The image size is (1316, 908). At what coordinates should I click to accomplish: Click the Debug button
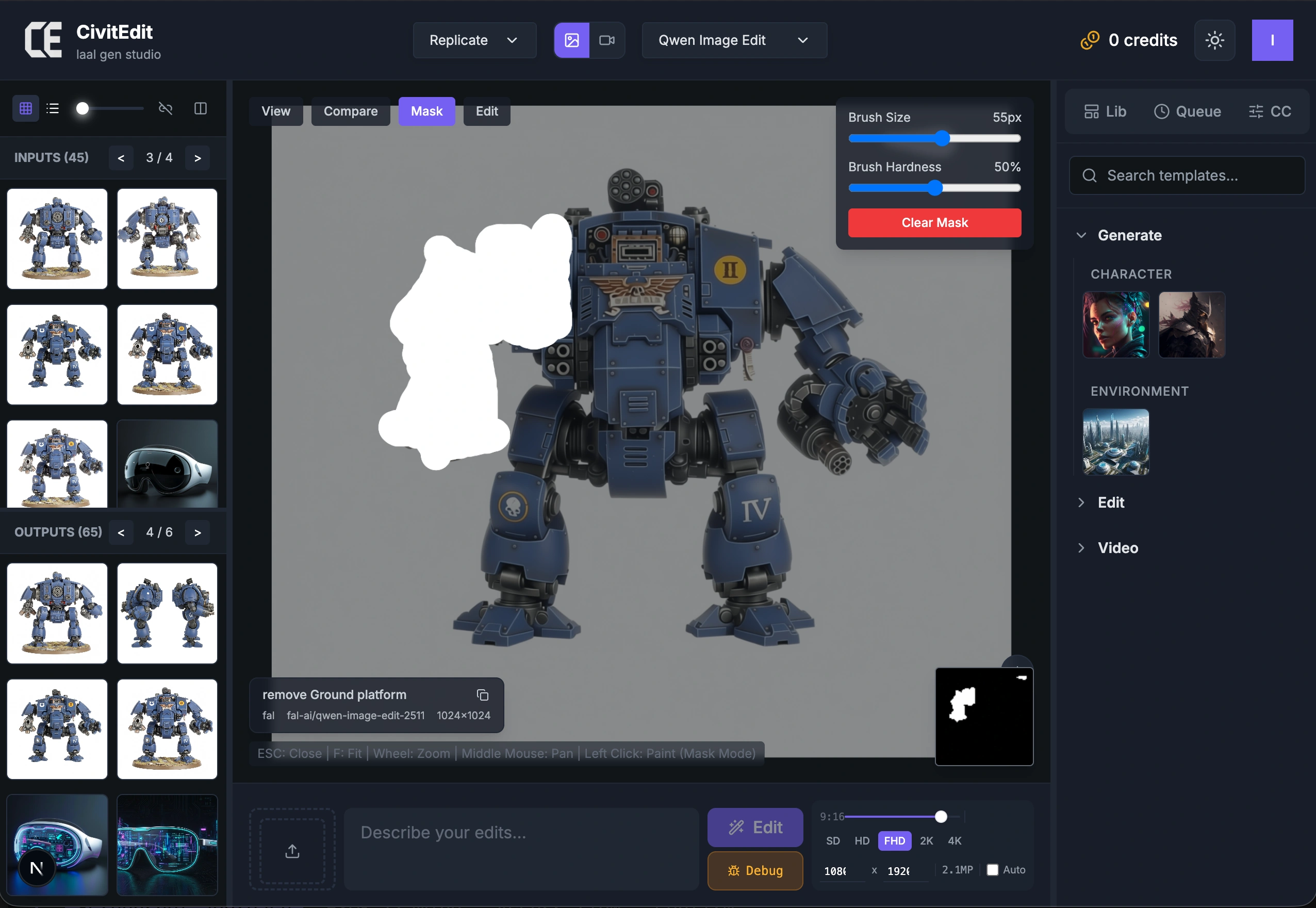(754, 870)
